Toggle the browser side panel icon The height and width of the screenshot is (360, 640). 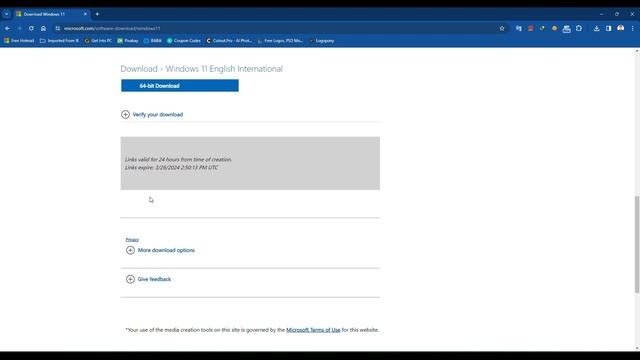coord(608,29)
